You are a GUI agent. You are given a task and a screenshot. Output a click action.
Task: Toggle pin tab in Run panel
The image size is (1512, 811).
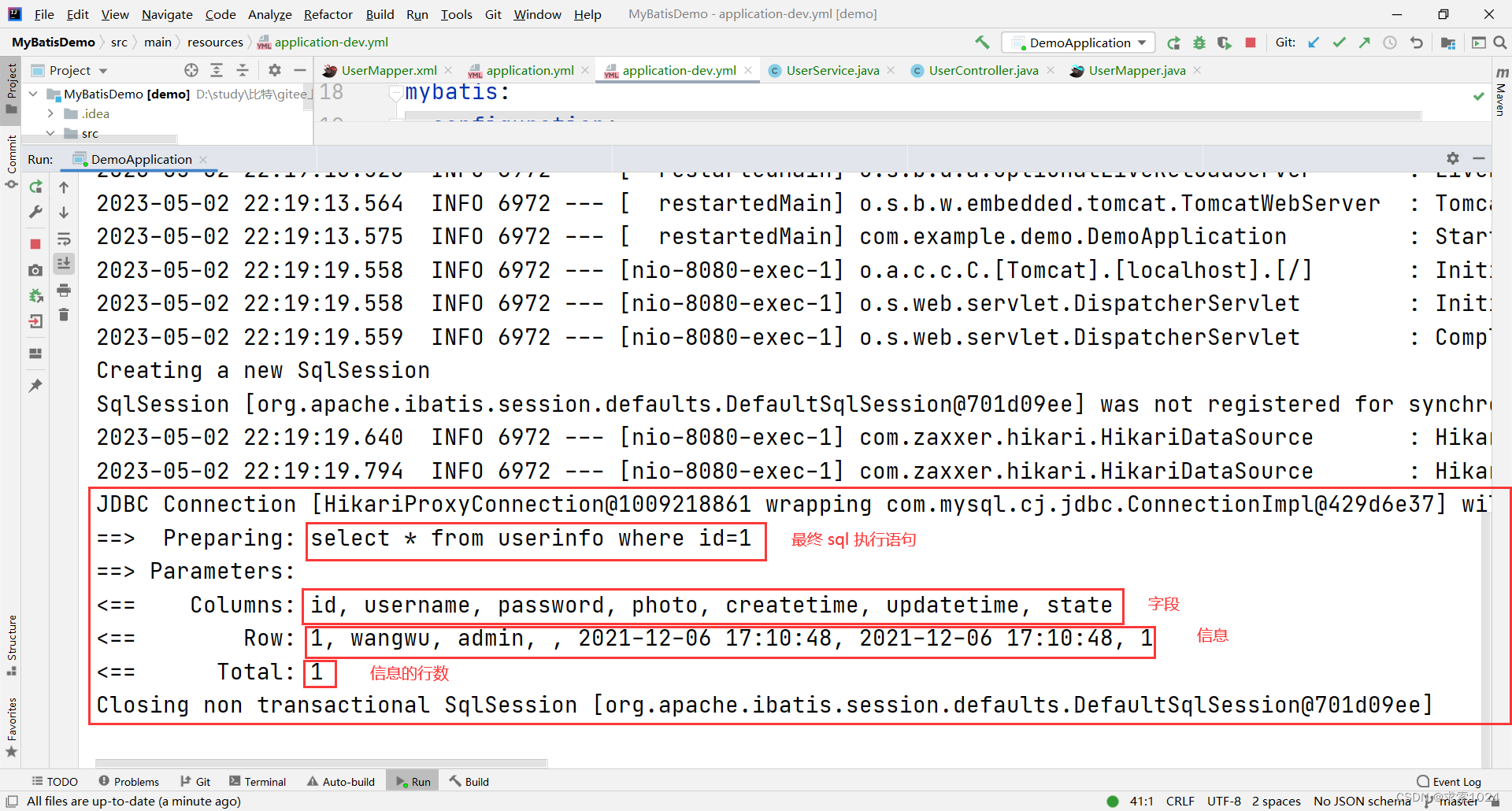pyautogui.click(x=35, y=385)
